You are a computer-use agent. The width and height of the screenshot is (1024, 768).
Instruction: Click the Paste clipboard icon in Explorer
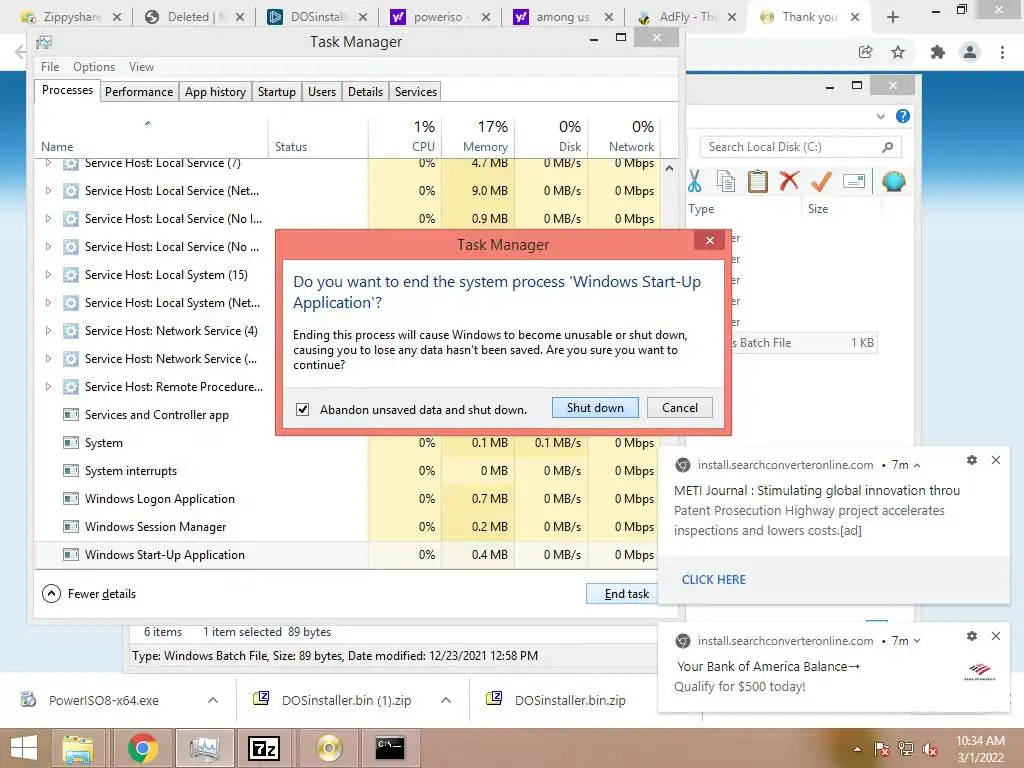[x=758, y=181]
